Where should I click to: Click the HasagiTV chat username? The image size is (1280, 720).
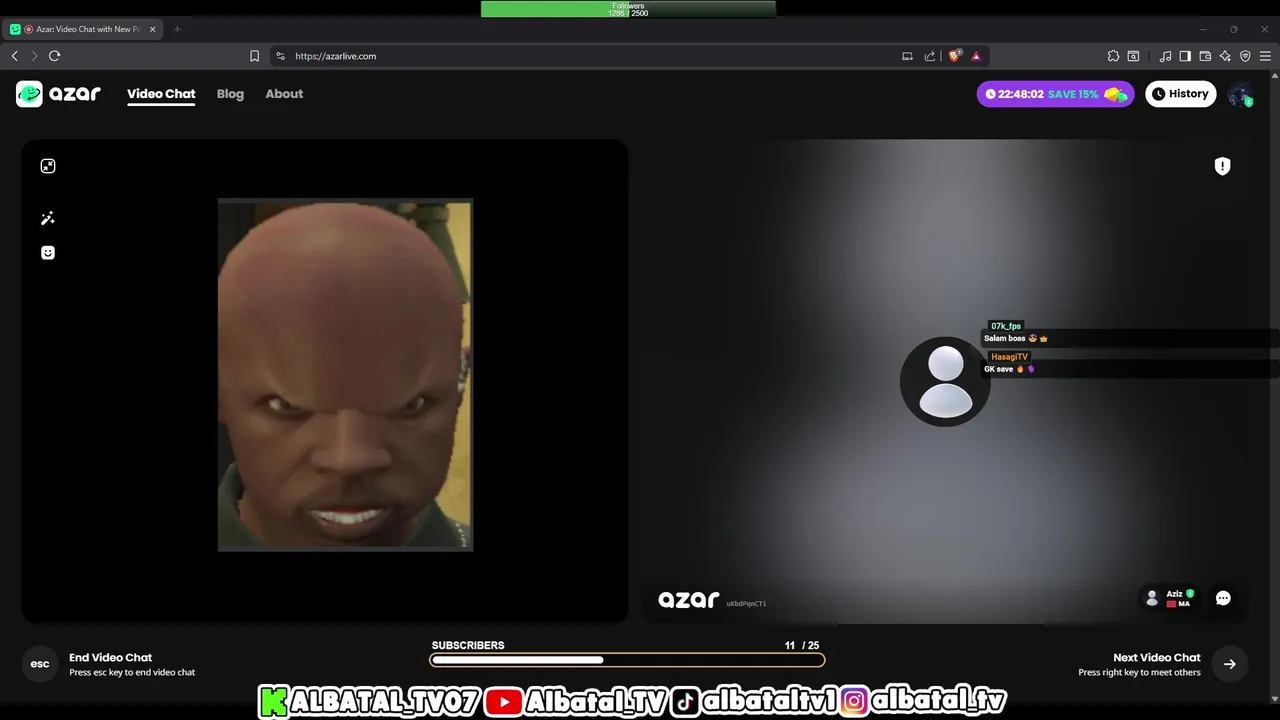pos(1009,357)
